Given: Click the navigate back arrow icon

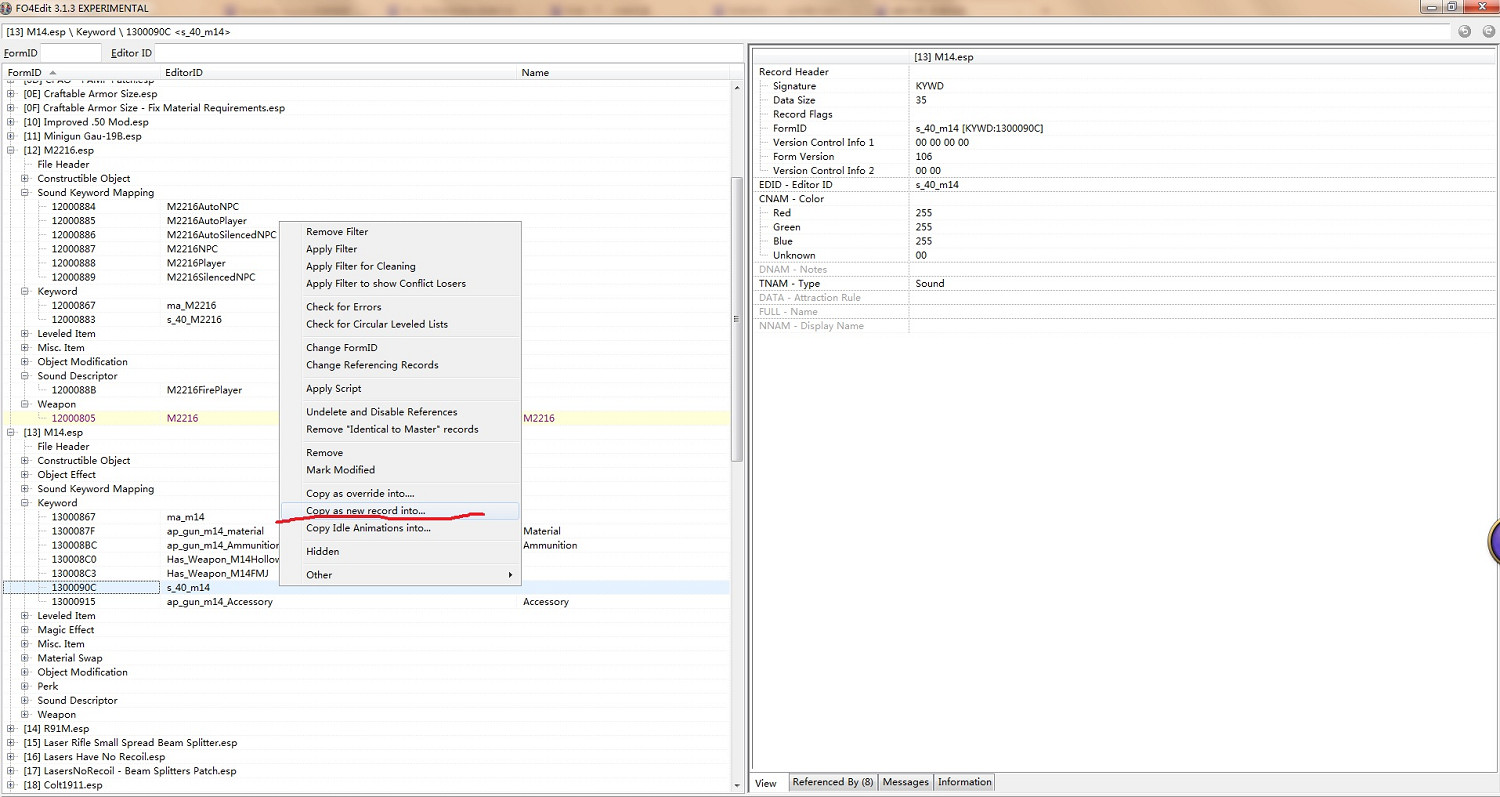Looking at the screenshot, I should (x=1464, y=31).
